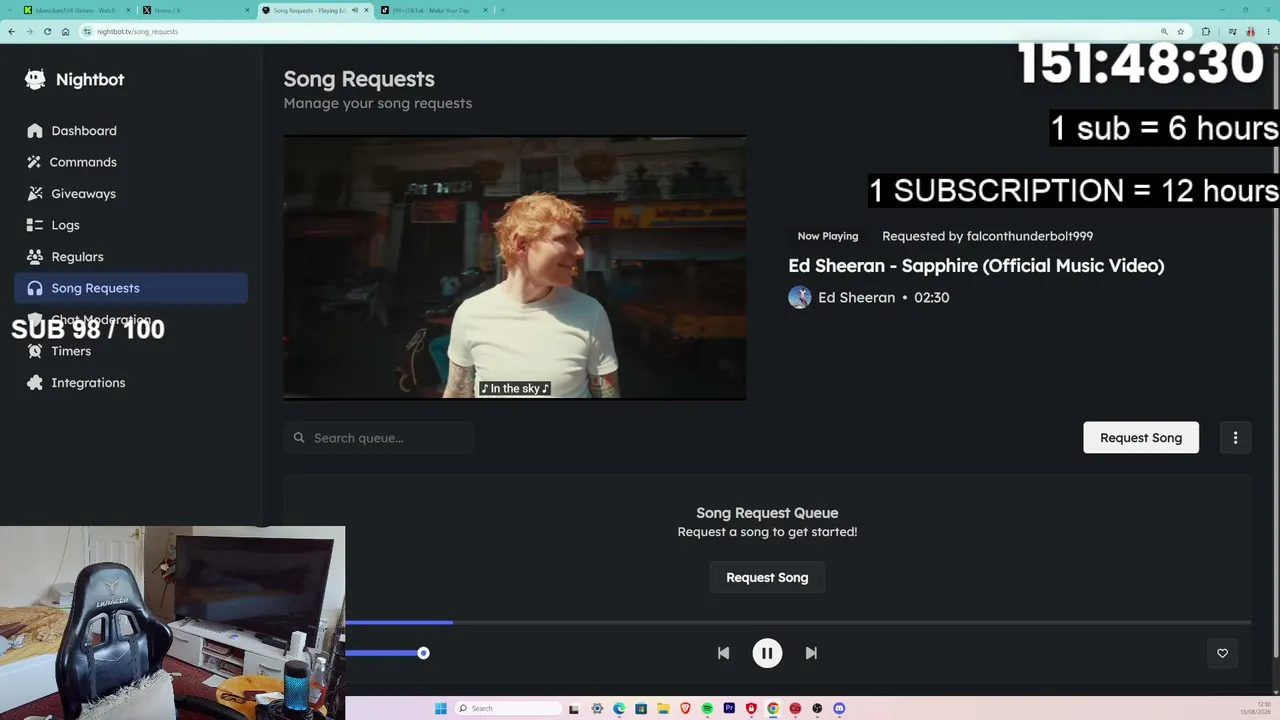Click the Logs list icon
The image size is (1280, 720).
[35, 225]
